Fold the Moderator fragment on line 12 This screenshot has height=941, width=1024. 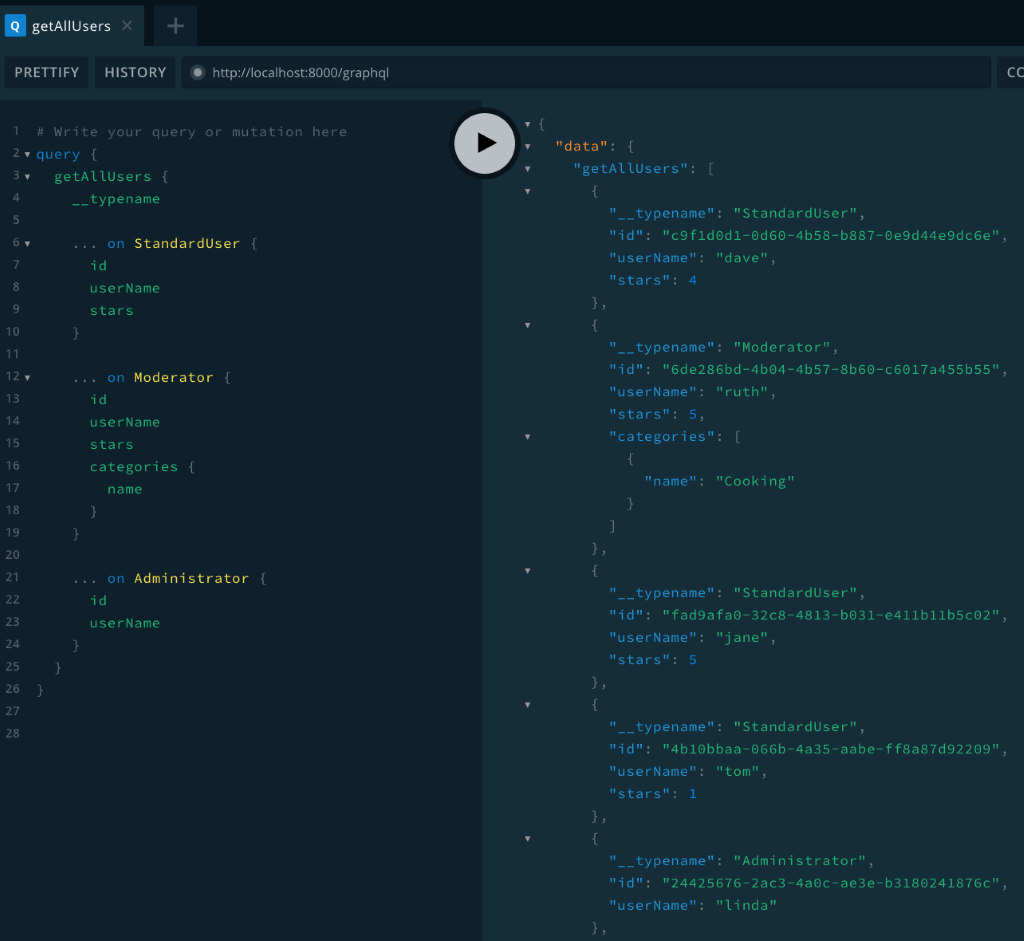[27, 378]
